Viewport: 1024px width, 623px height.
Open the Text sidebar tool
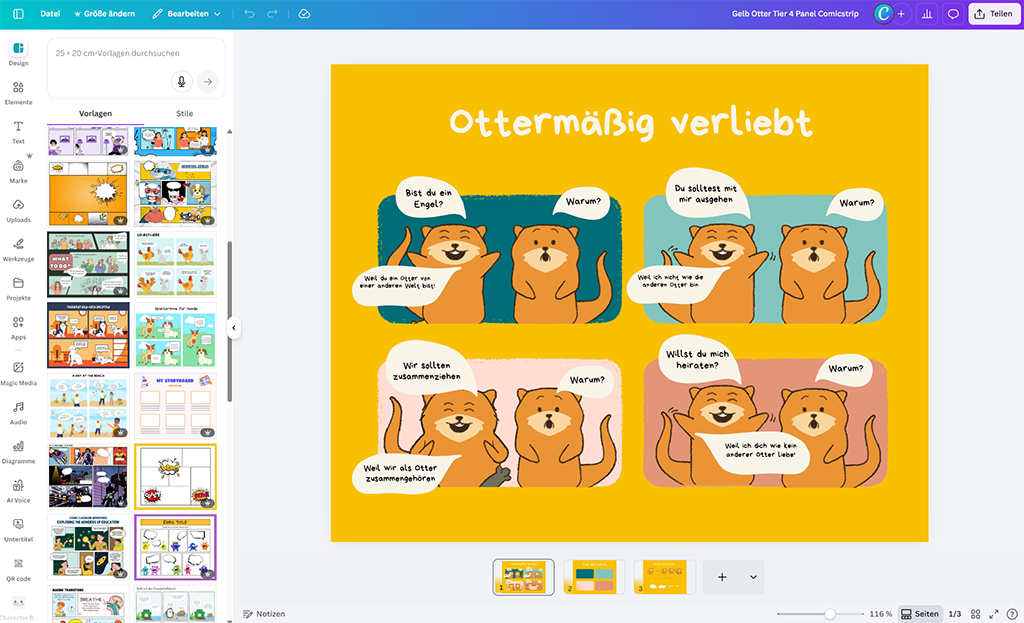click(18, 132)
